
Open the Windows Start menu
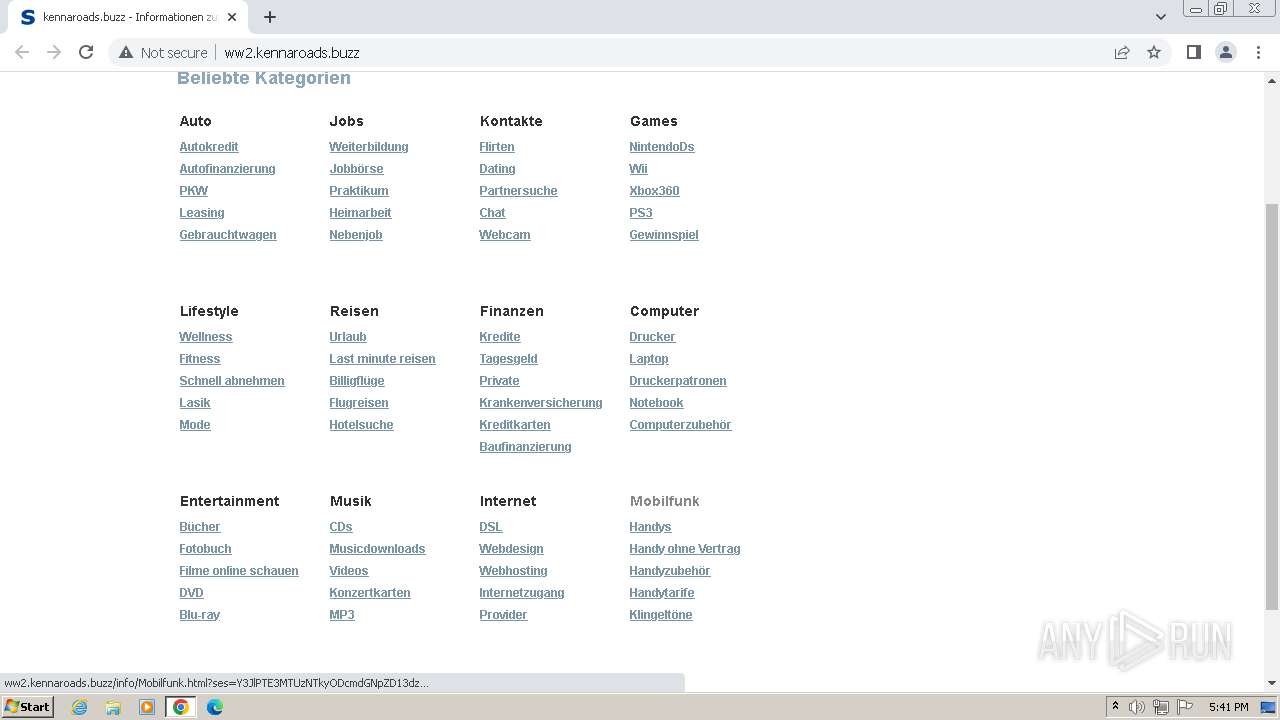click(27, 707)
